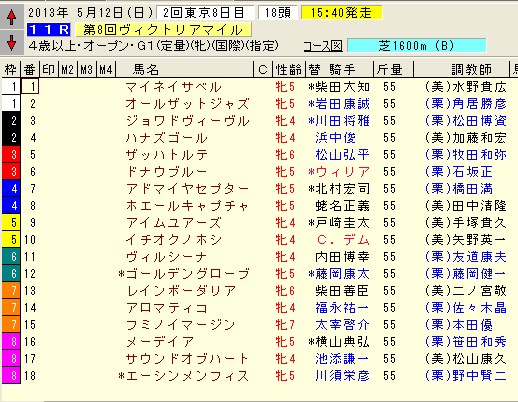This screenshot has width=518, height=402.
Task: Click the 騎手 column header
Action: pyautogui.click(x=342, y=69)
